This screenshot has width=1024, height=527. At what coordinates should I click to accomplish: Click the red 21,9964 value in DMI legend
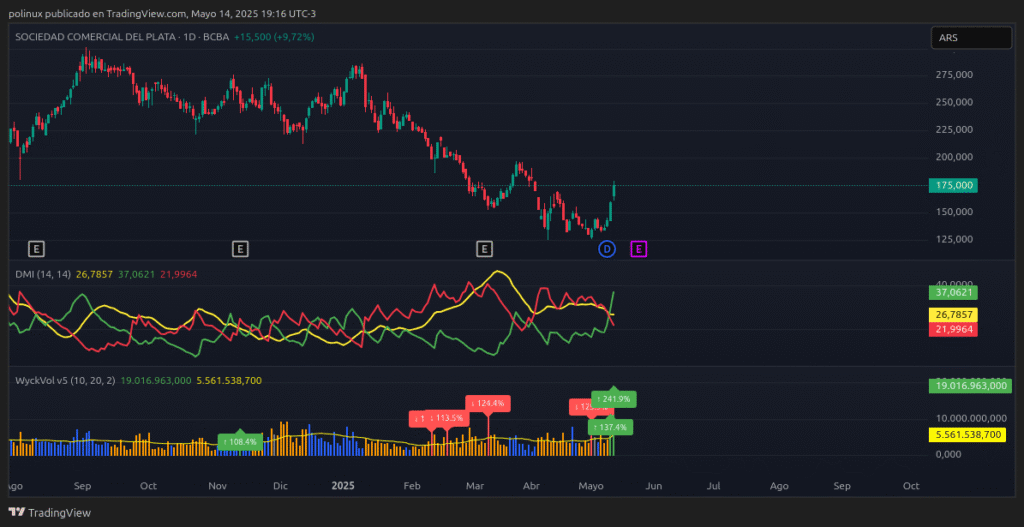[178, 275]
